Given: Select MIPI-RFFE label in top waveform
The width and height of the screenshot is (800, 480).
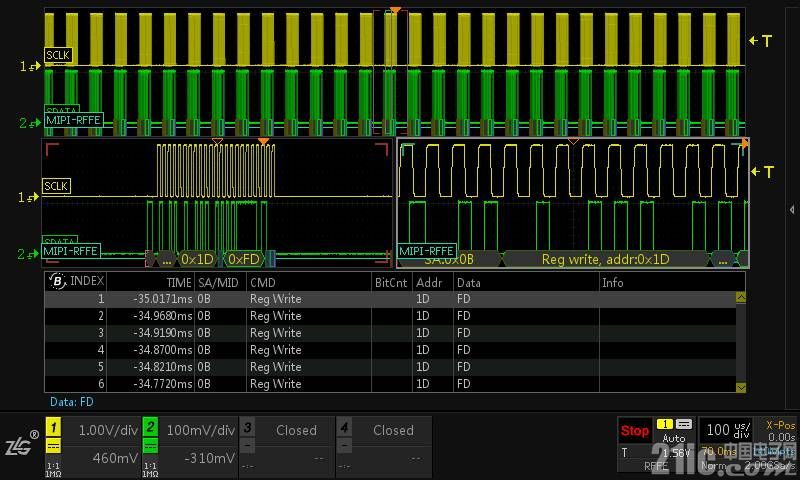Looking at the screenshot, I should tap(73, 120).
